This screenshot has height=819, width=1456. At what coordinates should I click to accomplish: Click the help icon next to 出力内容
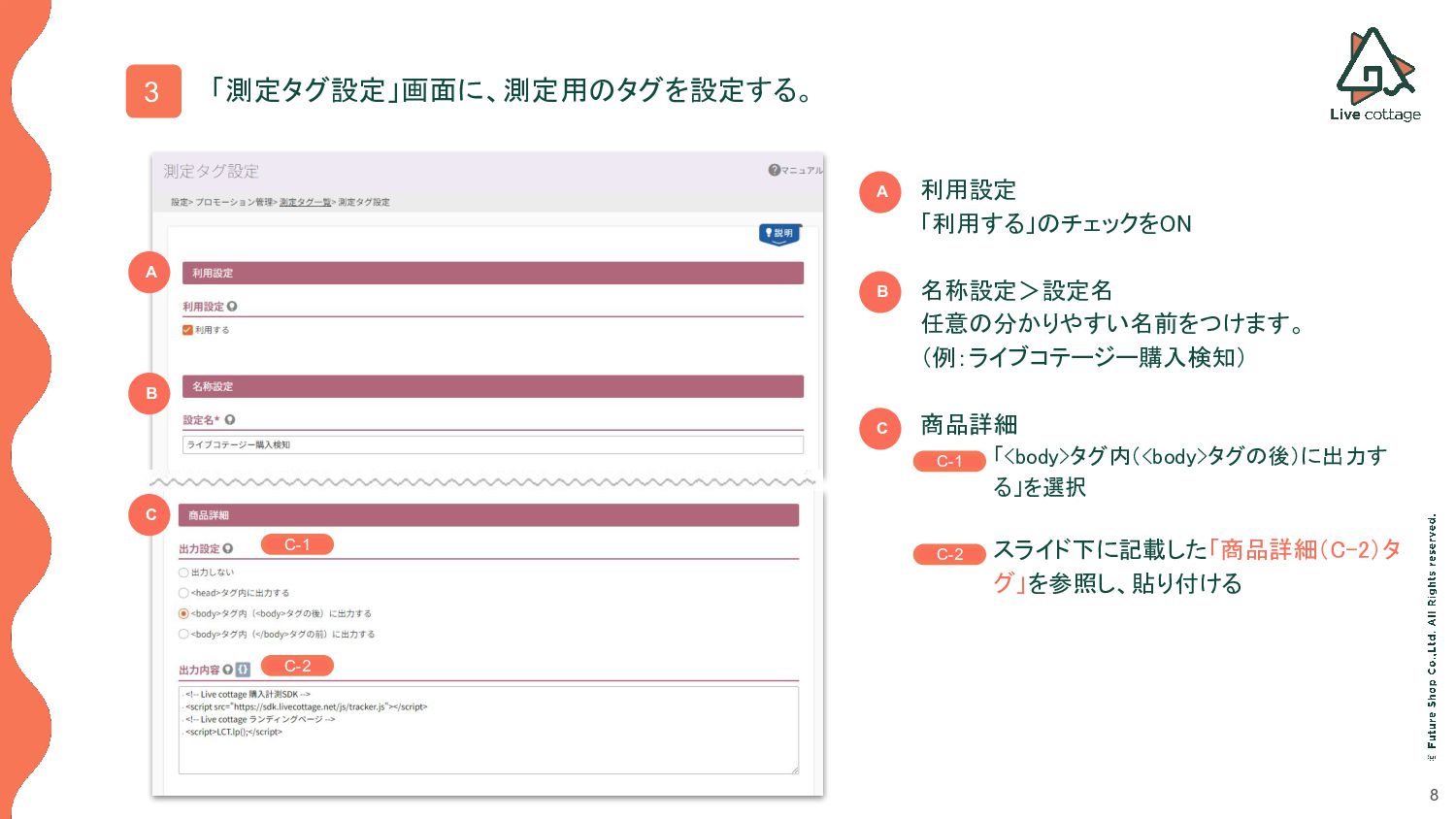[228, 670]
